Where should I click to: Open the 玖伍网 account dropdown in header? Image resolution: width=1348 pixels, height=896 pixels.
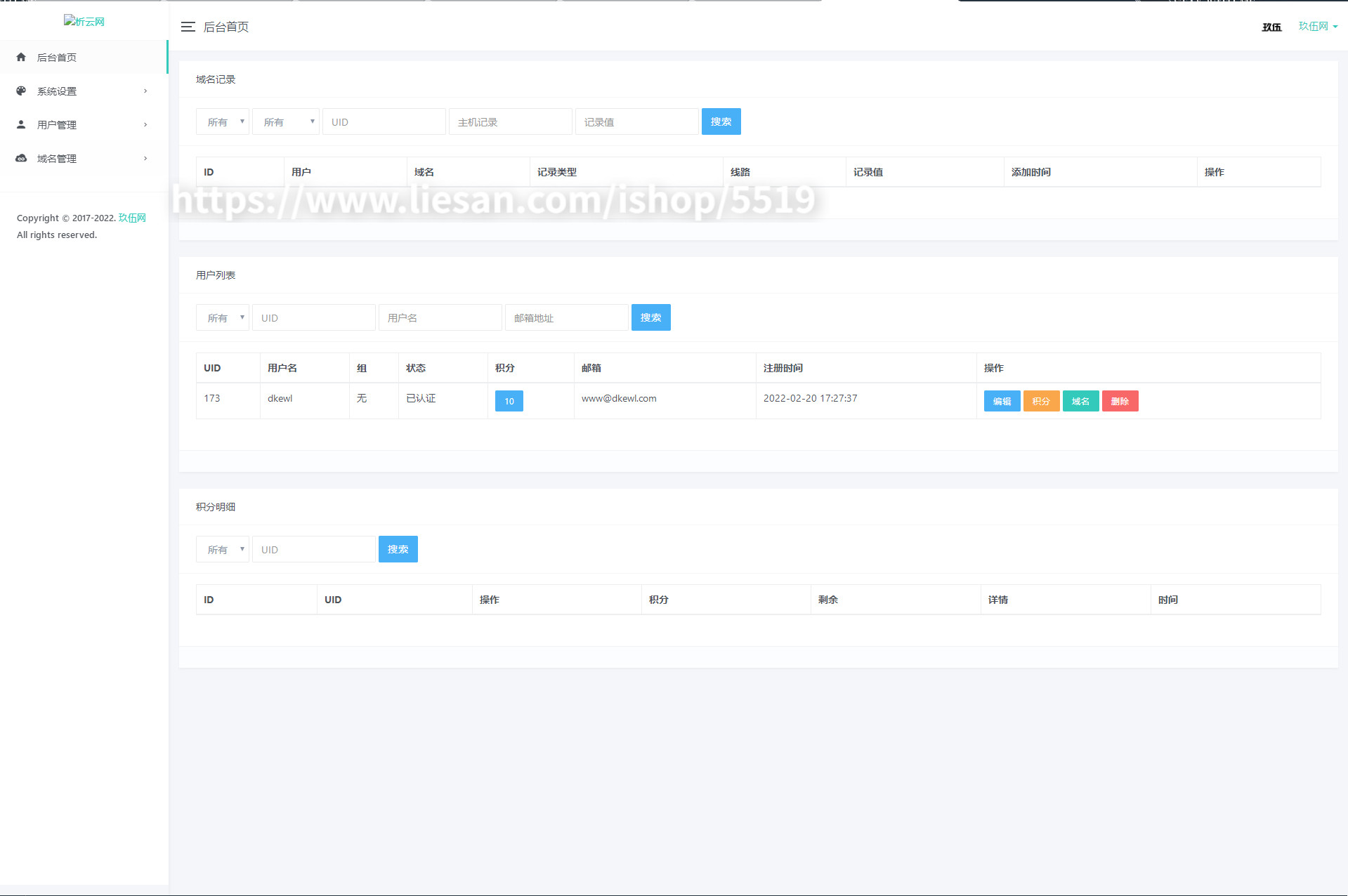(1318, 26)
